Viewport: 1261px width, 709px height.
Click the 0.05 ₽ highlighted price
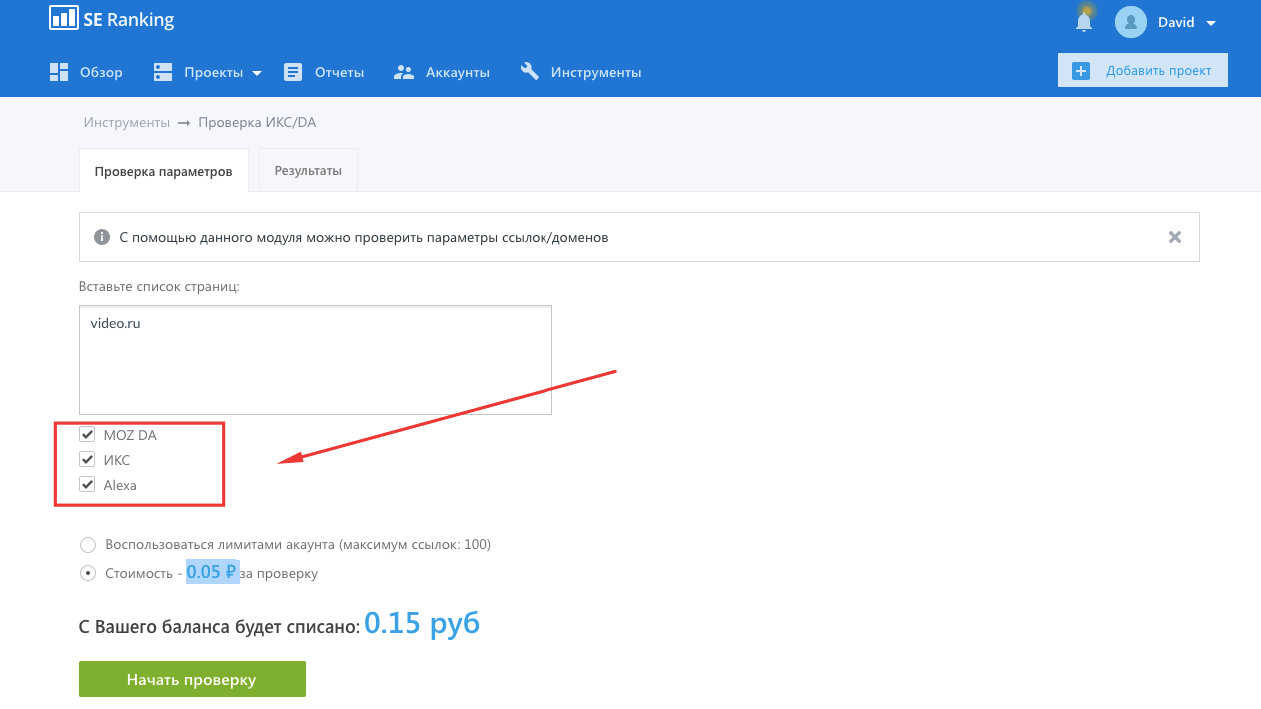(212, 573)
